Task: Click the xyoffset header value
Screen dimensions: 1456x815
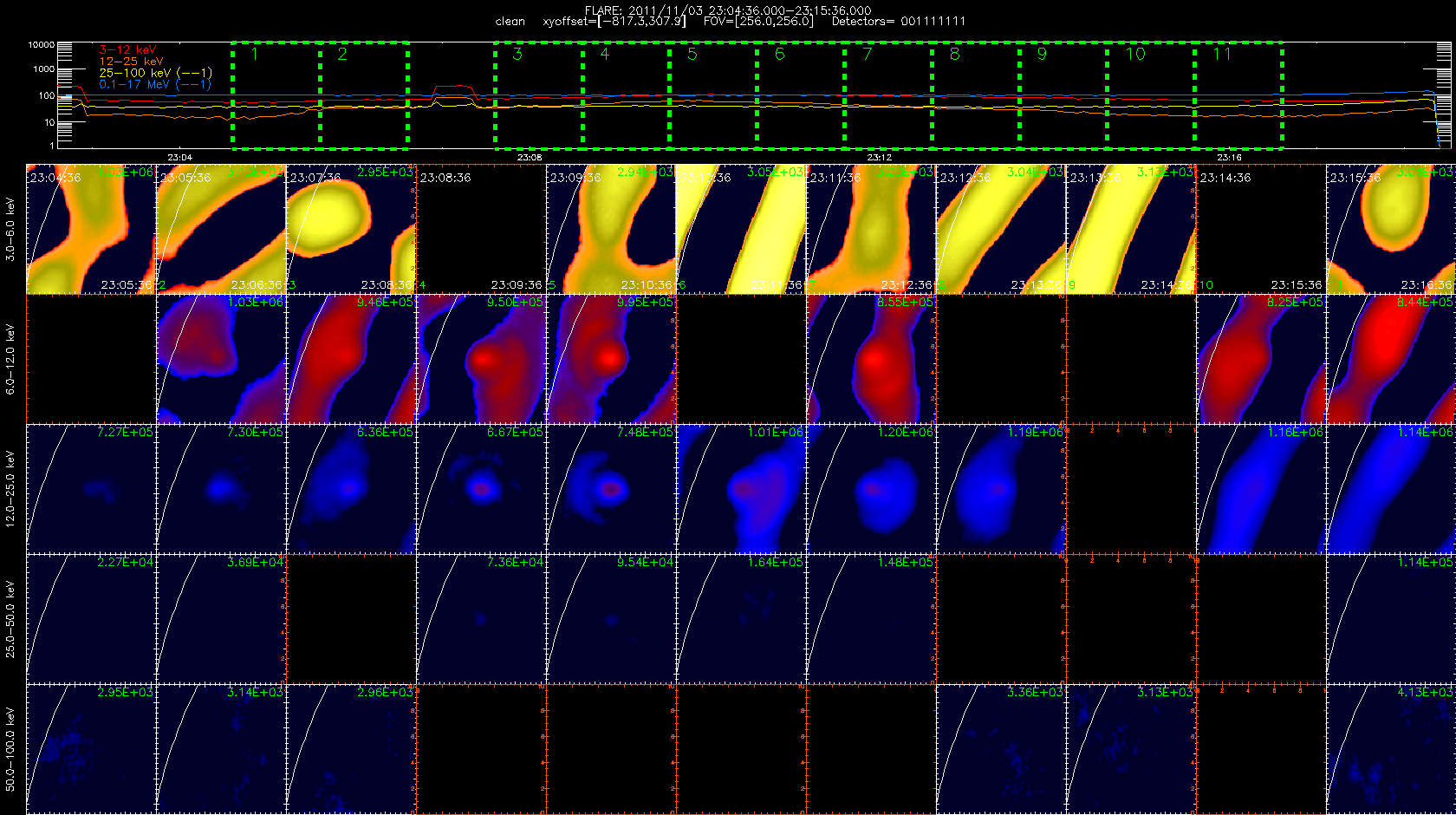Action: tap(614, 22)
